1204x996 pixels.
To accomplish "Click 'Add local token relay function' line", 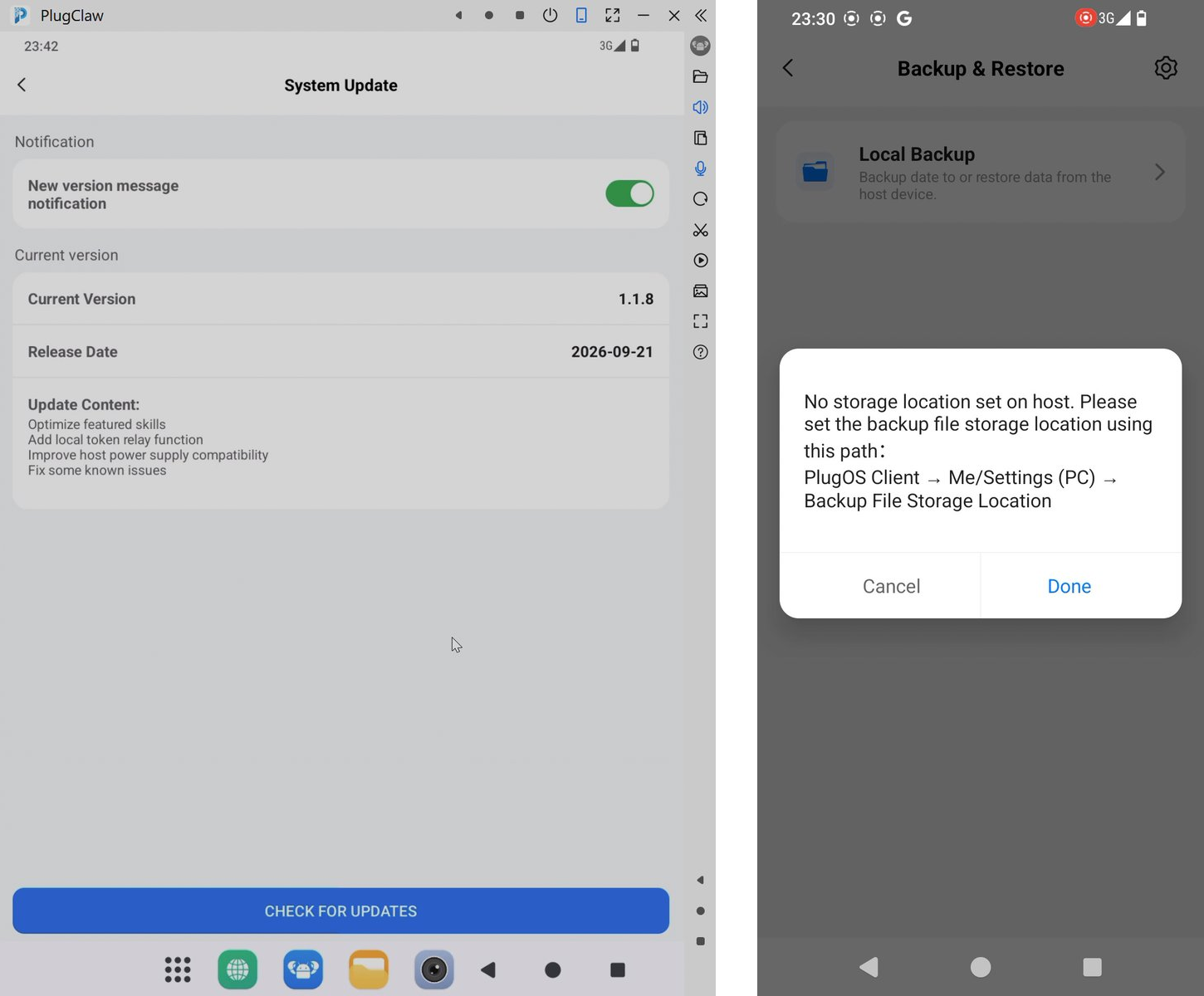I will 115,440.
